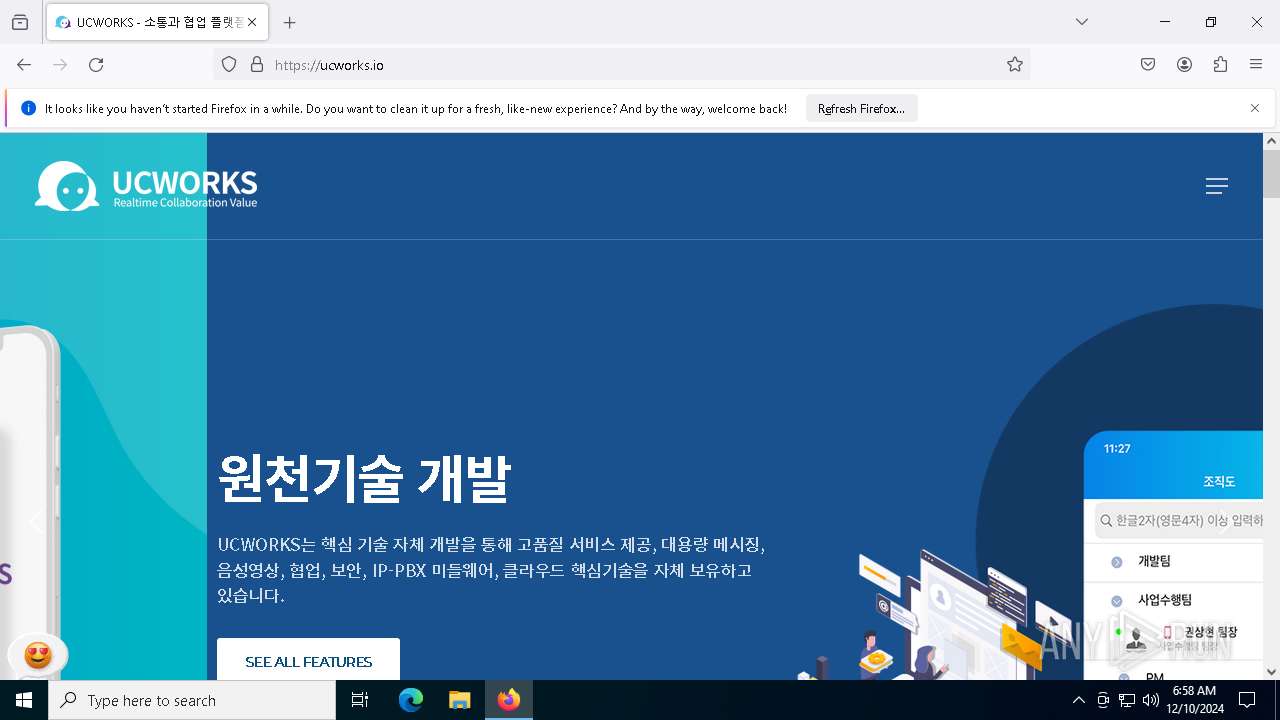The height and width of the screenshot is (720, 1280).
Task: Click the forward navigation arrow
Action: (60, 65)
